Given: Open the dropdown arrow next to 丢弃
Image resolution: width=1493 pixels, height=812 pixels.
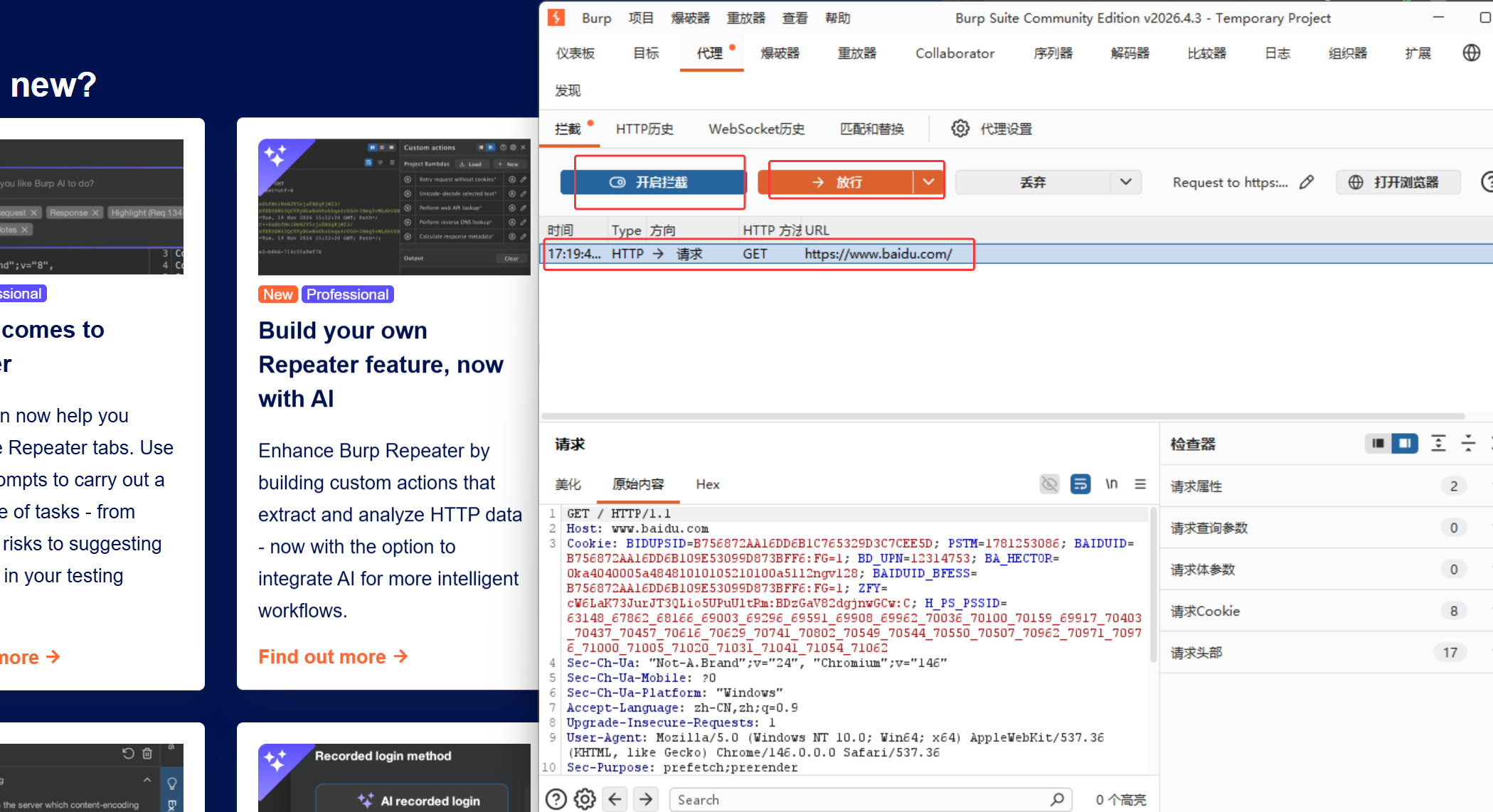Looking at the screenshot, I should [x=1126, y=182].
